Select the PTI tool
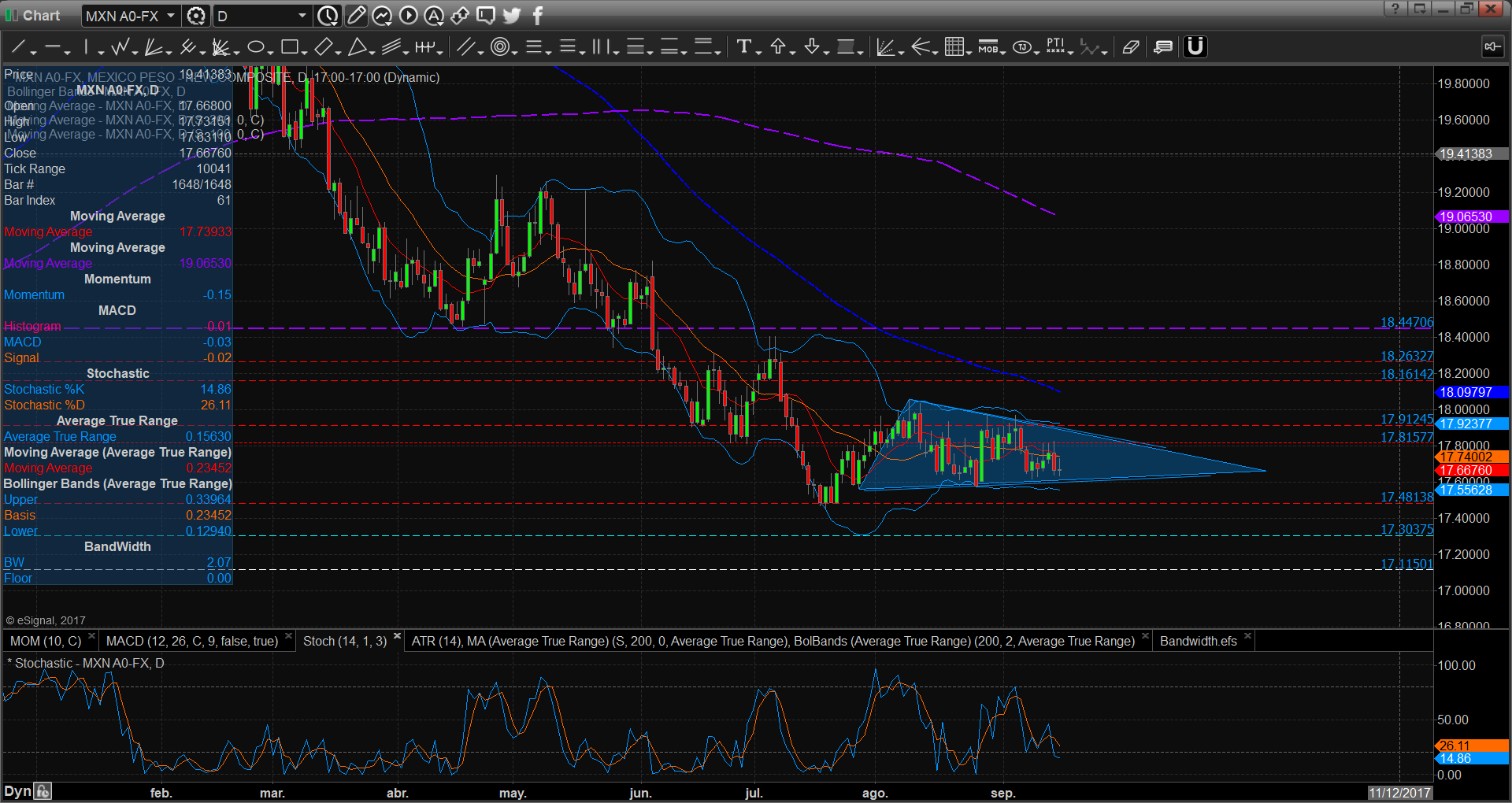 tap(1055, 47)
